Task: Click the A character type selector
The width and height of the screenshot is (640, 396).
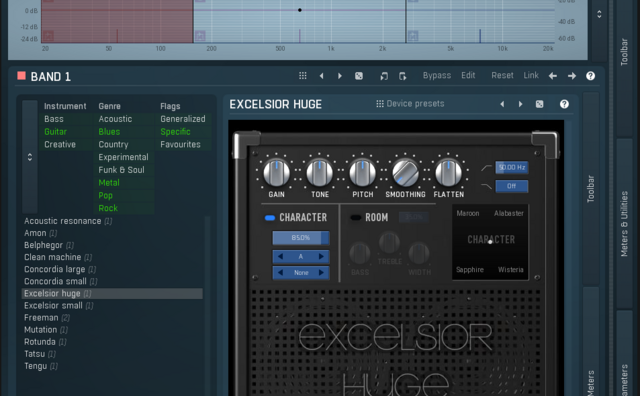Action: tap(301, 256)
